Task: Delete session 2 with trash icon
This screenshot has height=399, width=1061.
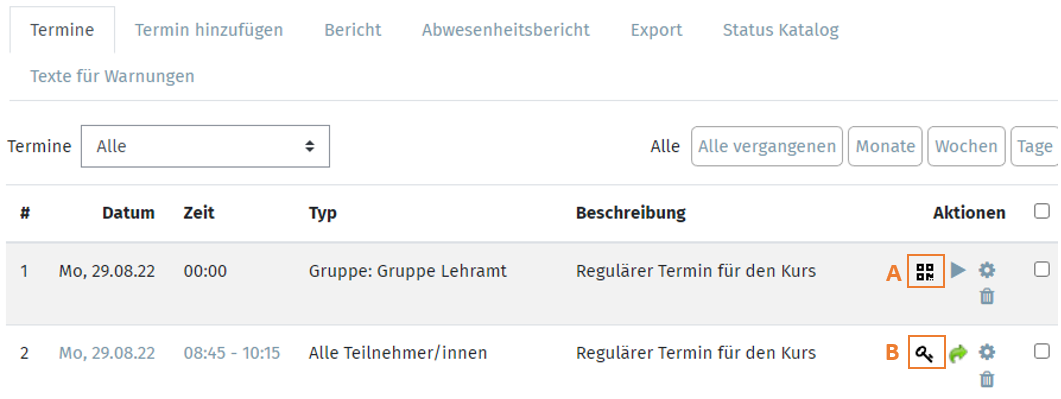Action: [987, 379]
